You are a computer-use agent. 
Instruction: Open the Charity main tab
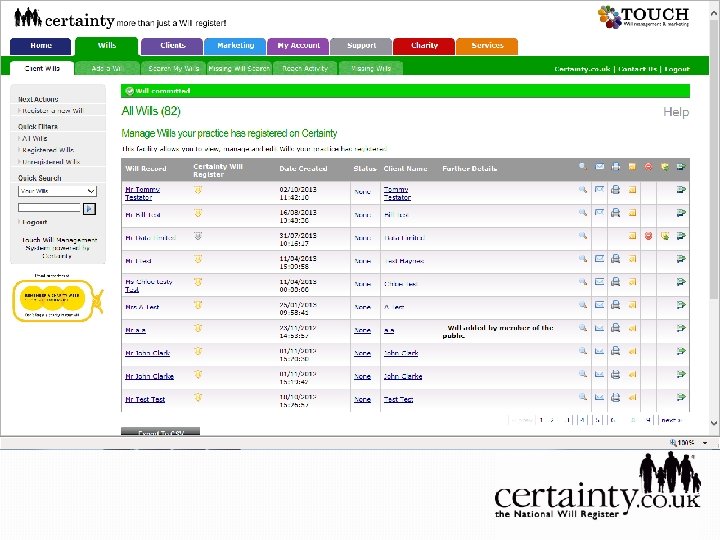tap(424, 46)
